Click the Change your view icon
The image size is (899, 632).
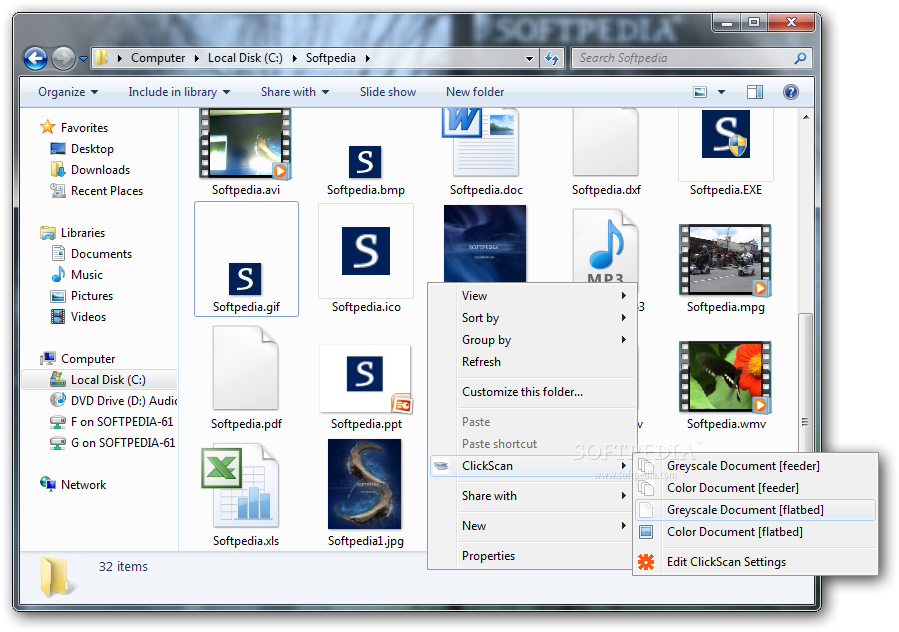tap(700, 92)
